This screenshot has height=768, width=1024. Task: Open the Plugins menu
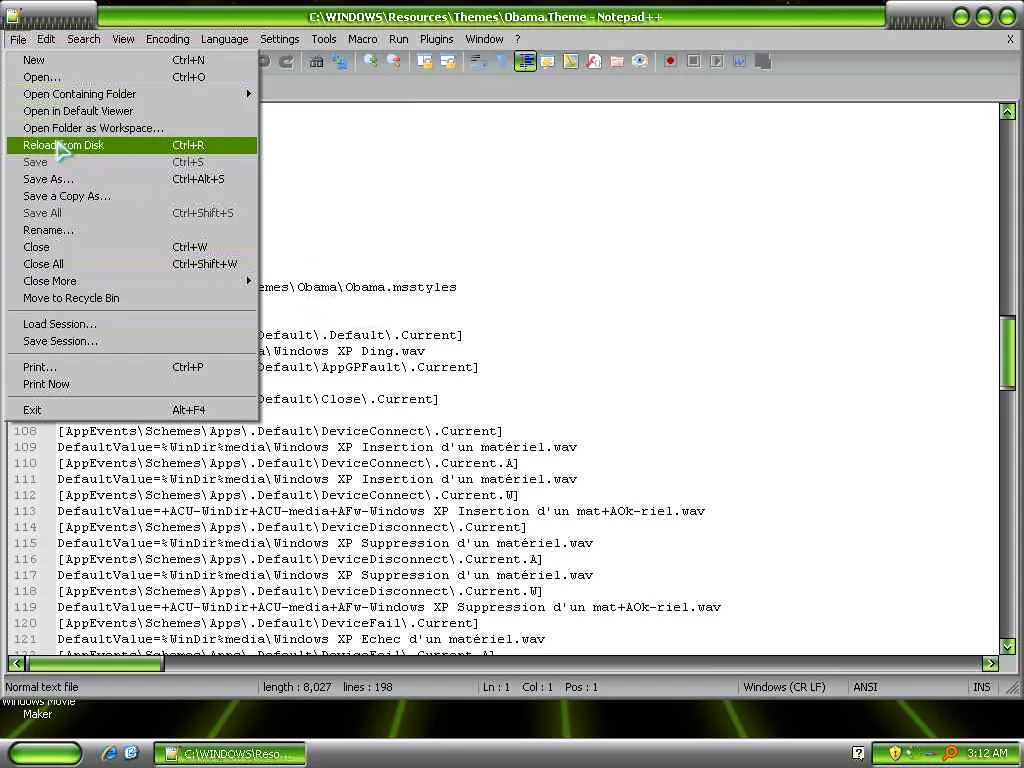[436, 39]
